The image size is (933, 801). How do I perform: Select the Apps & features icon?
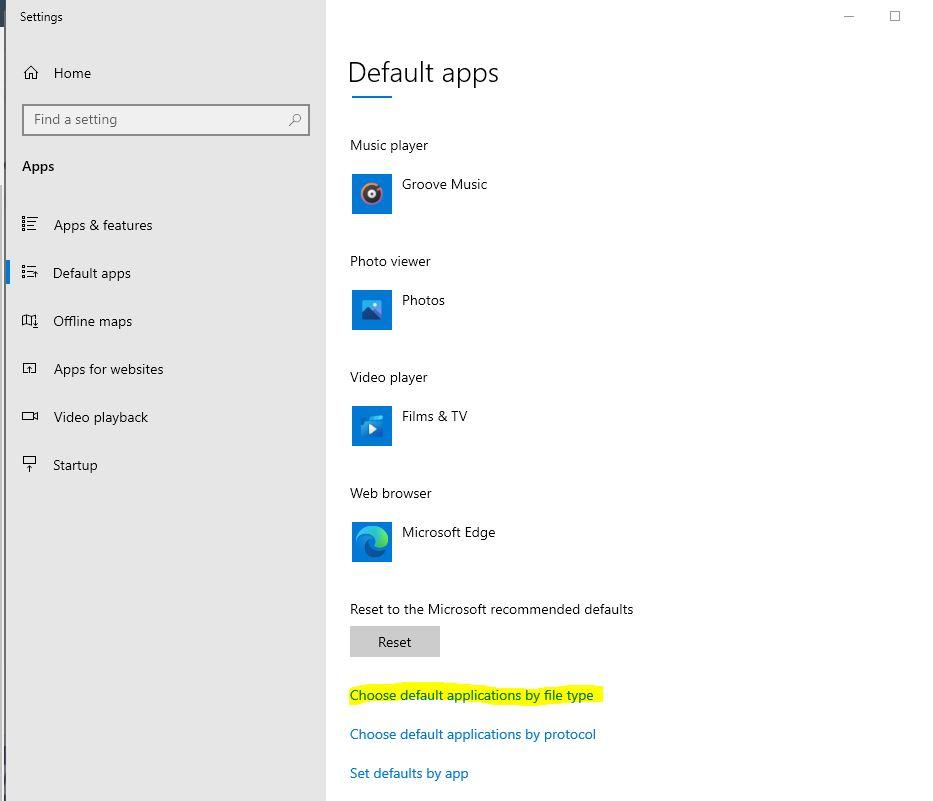31,225
